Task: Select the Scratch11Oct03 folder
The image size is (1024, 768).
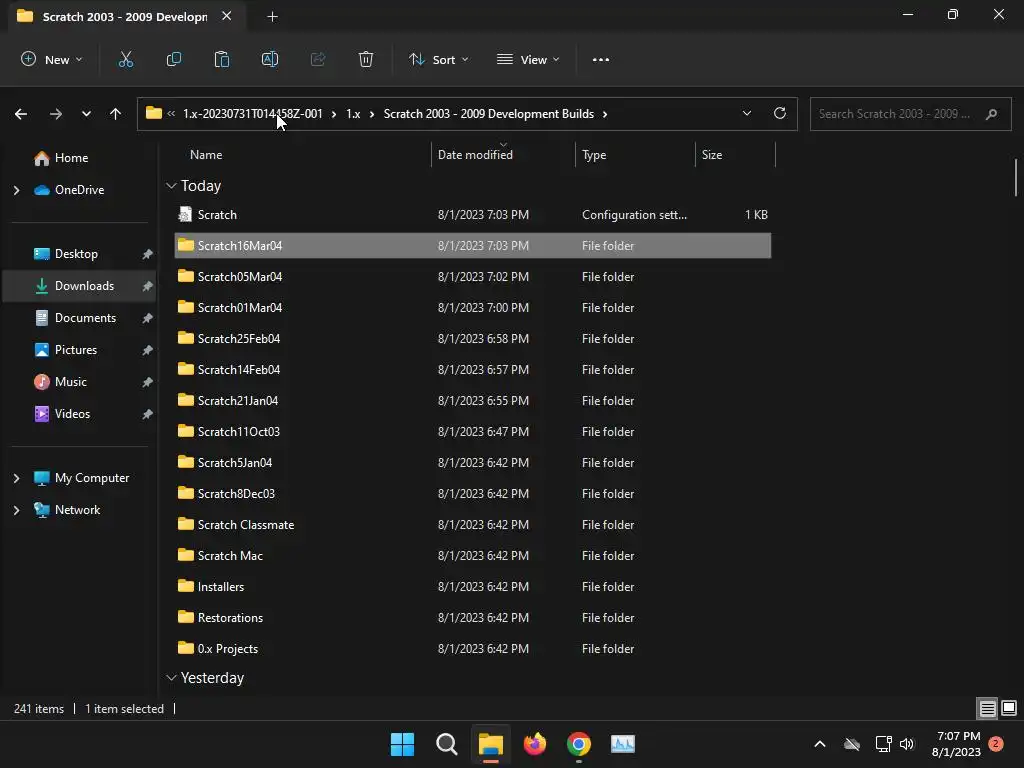Action: pos(472,432)
